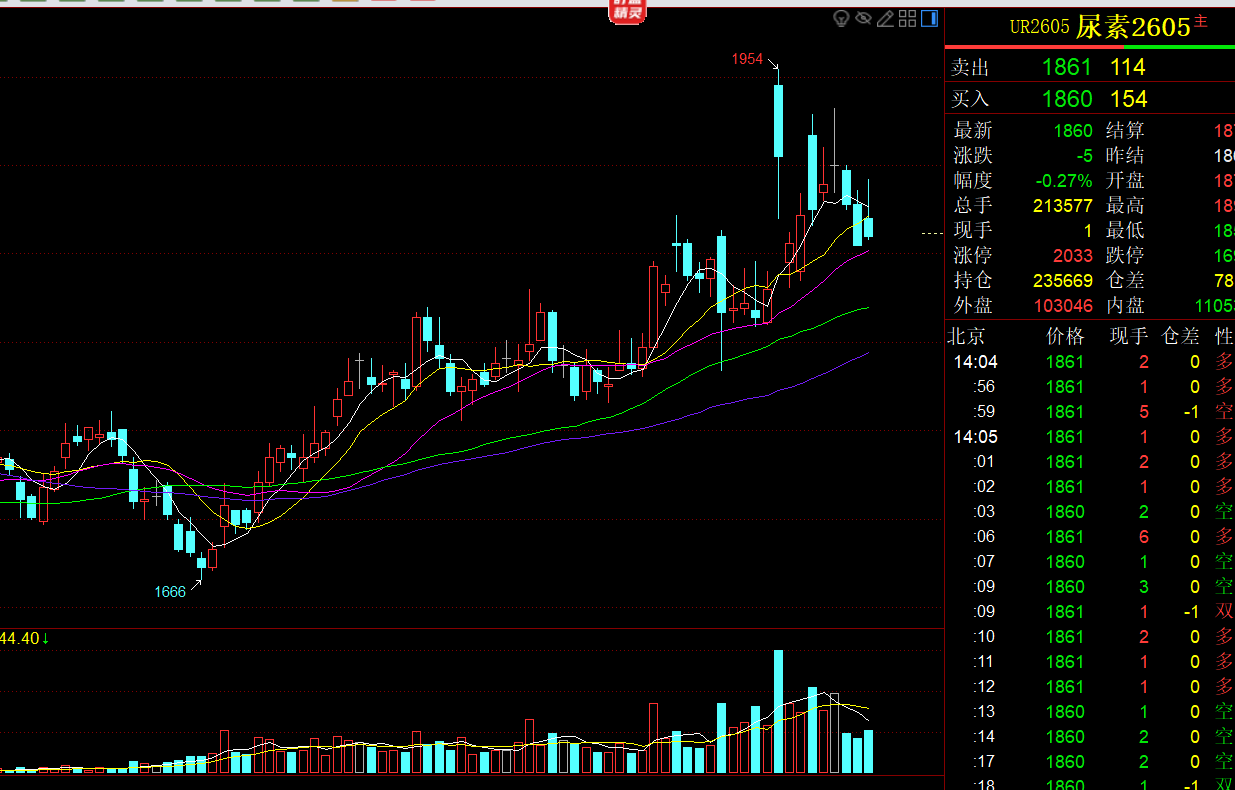
Task: Click the 44.40 volume indicator arrow label
Action: pyautogui.click(x=24, y=638)
